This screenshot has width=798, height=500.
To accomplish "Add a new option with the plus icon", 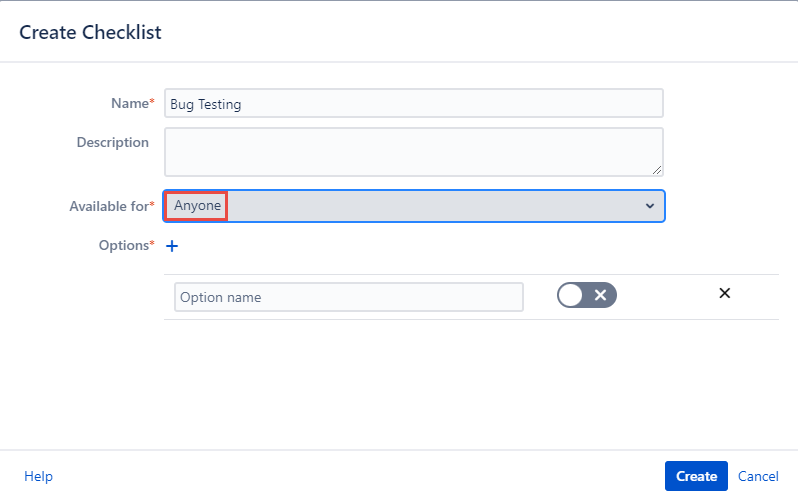I will (171, 245).
